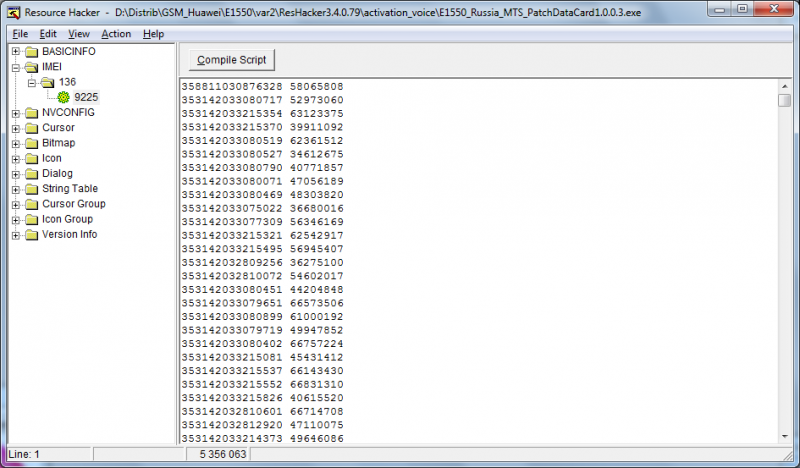Image resolution: width=800 pixels, height=468 pixels.
Task: Open the File menu
Action: tap(20, 34)
